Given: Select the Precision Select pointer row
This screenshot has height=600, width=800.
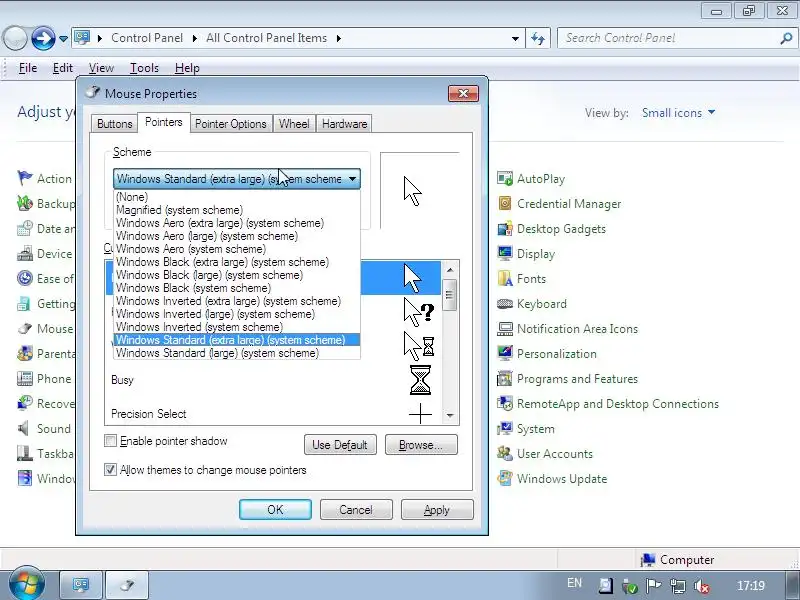Looking at the screenshot, I should [x=273, y=414].
